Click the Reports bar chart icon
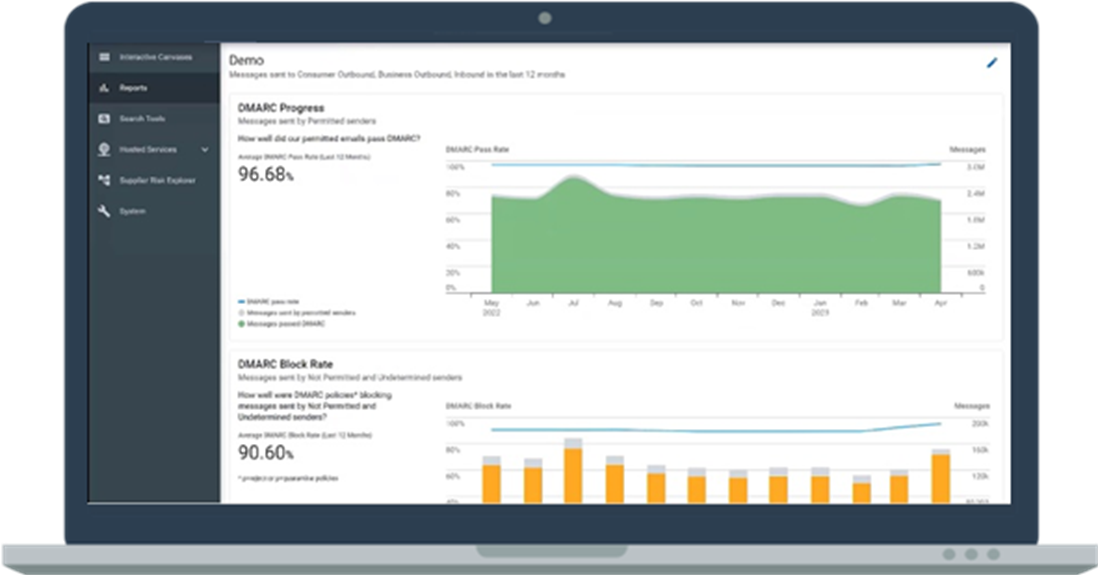 [103, 88]
